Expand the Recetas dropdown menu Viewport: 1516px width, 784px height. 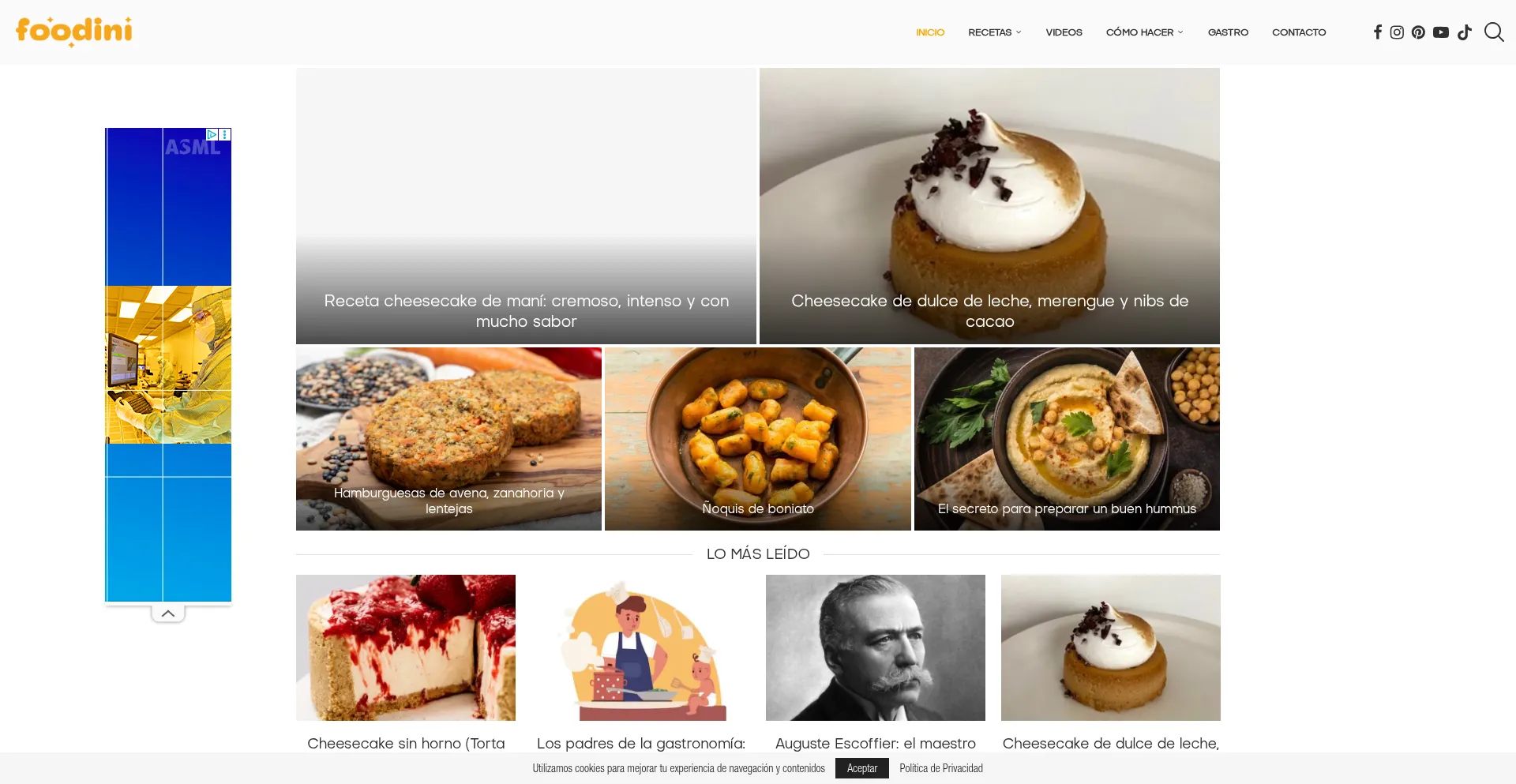[994, 32]
